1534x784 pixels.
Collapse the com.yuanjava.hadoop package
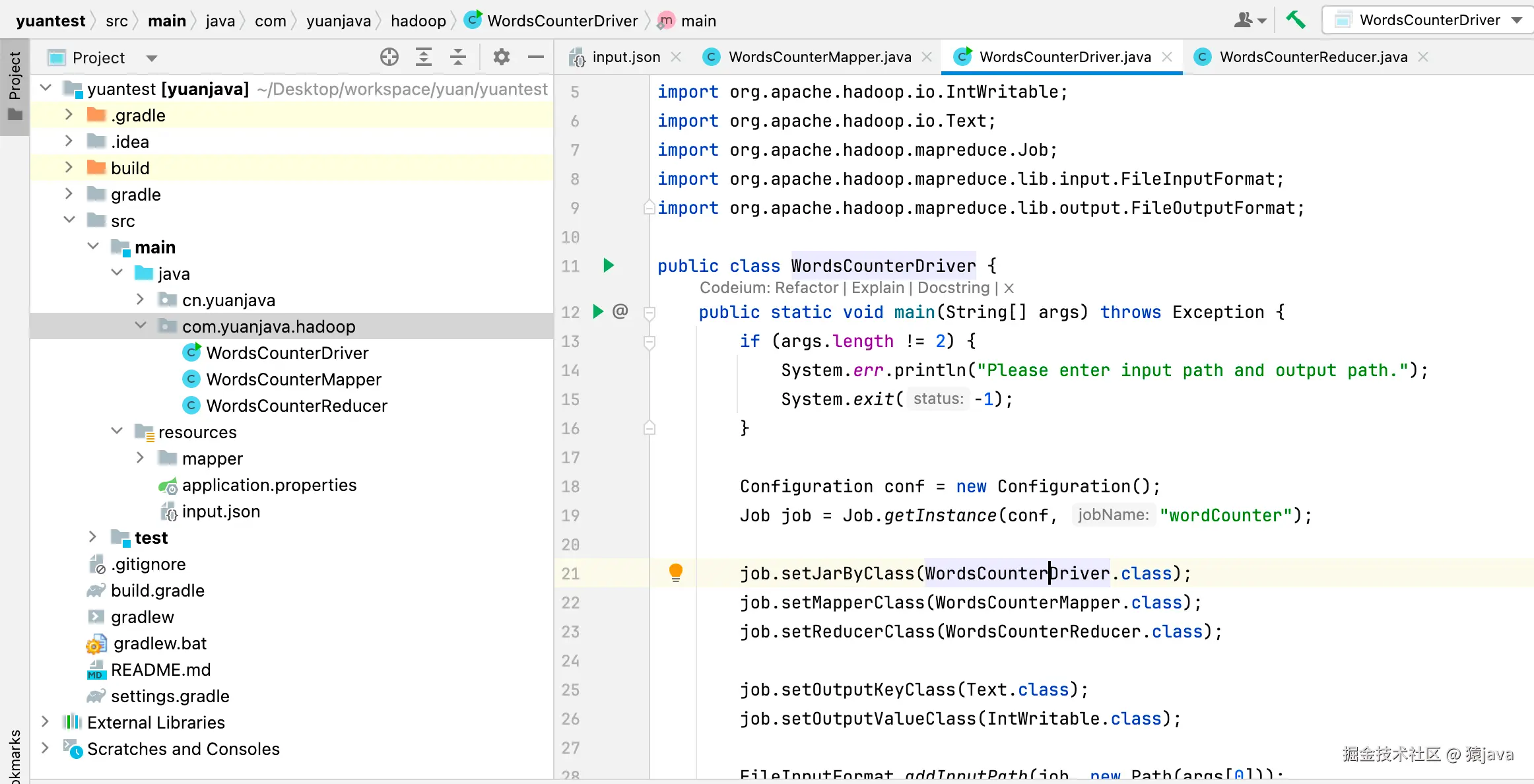140,325
